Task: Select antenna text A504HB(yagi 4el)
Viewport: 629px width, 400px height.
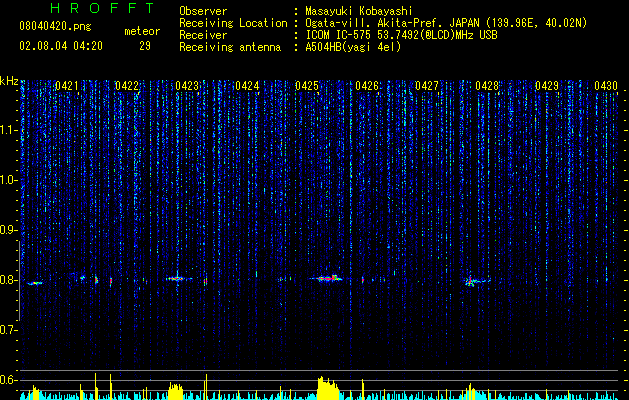Action: click(x=353, y=47)
